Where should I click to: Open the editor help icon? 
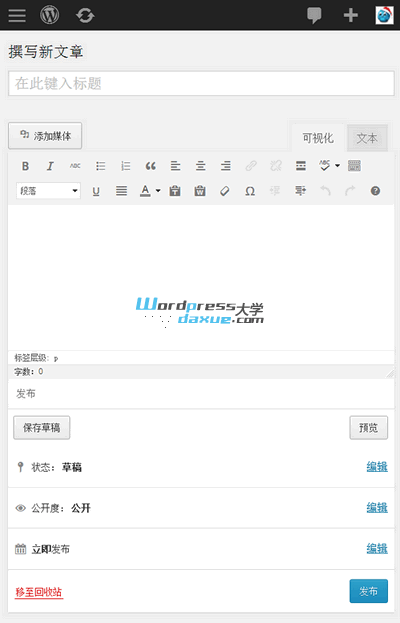point(375,191)
